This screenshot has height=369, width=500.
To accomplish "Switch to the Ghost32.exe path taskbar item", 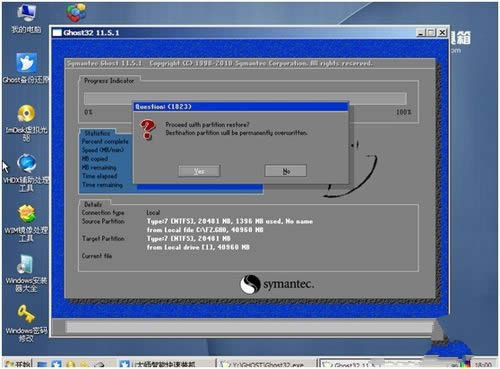I will pos(266,364).
